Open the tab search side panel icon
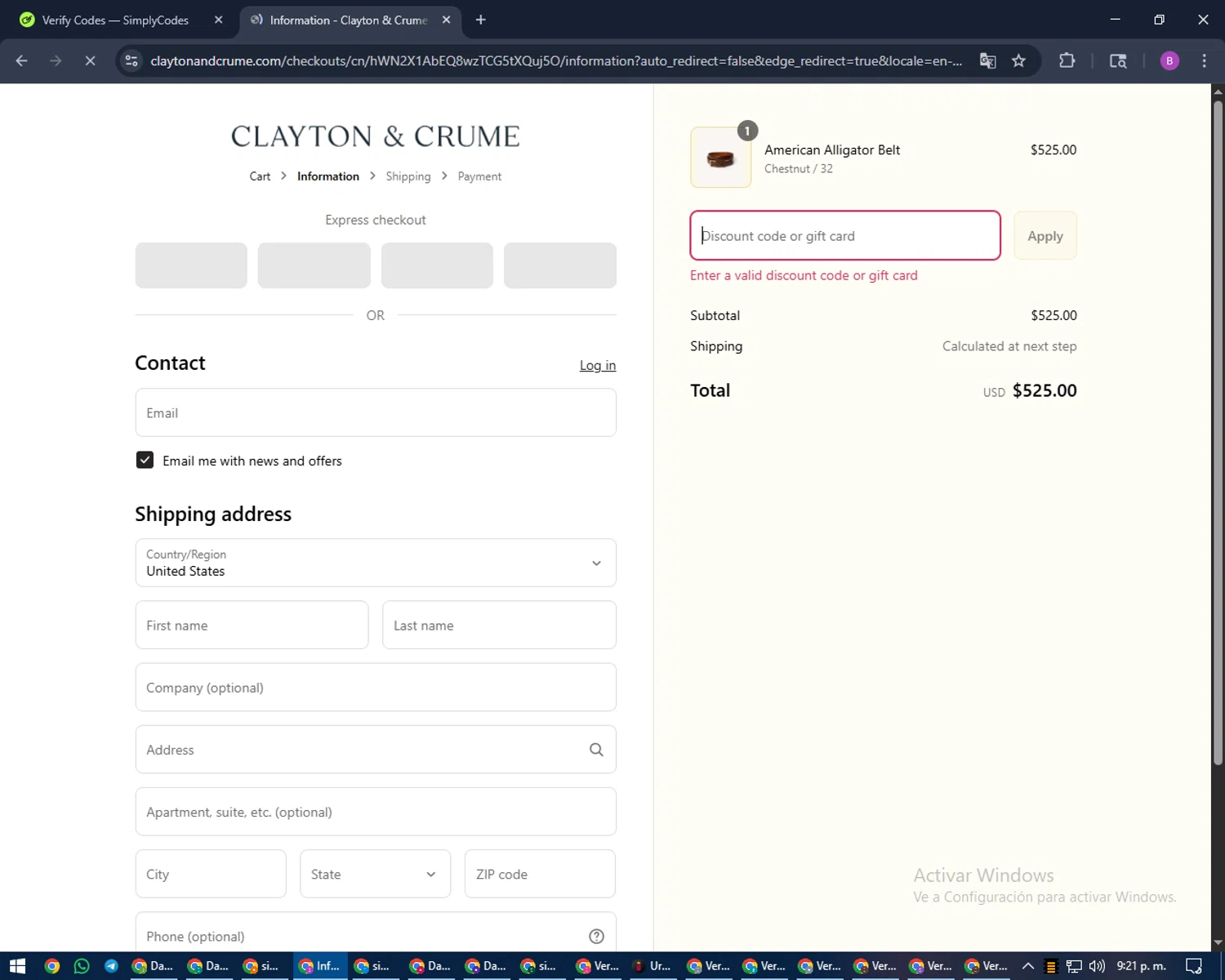The image size is (1225, 980). tap(1118, 61)
